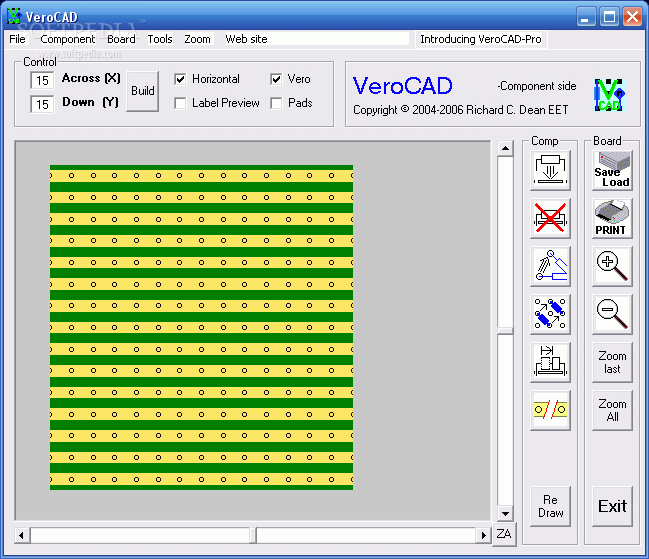Close the VeroCAD window
This screenshot has width=649, height=559.
pyautogui.click(x=632, y=17)
